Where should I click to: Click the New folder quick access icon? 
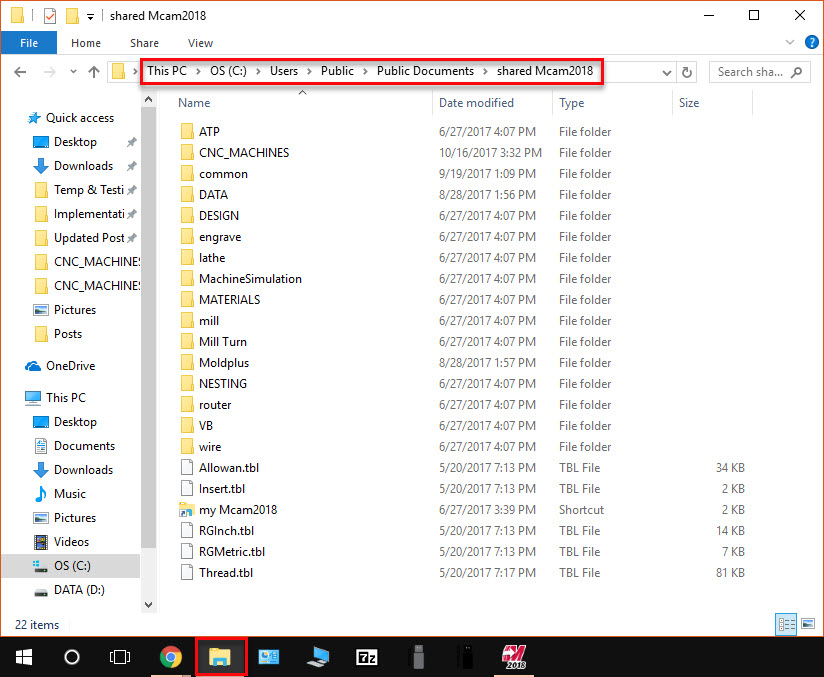tap(72, 16)
